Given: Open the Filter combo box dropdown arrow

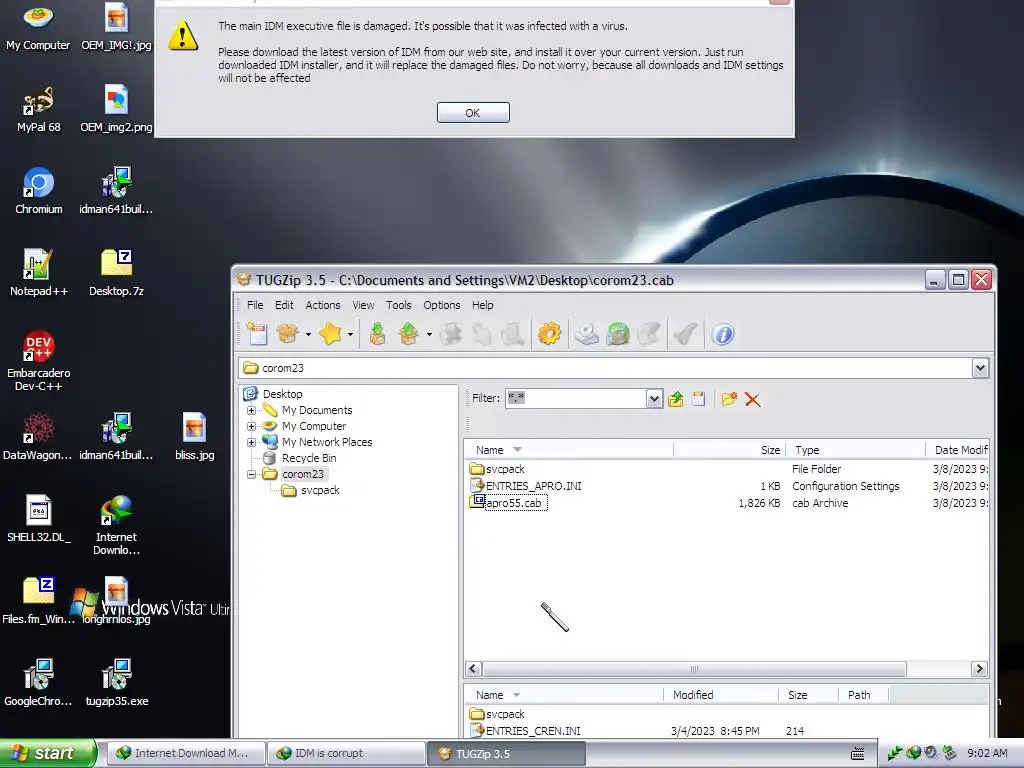Looking at the screenshot, I should [654, 398].
